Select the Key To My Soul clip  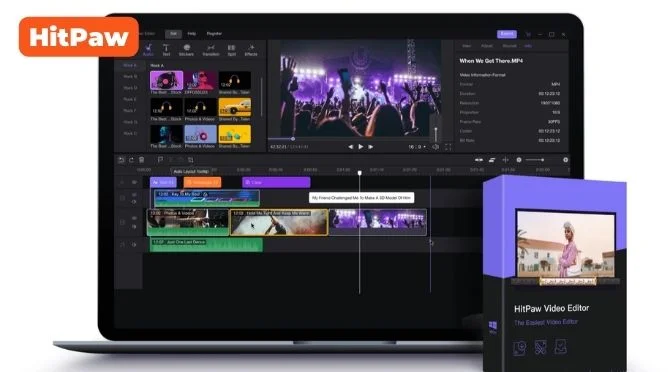207,199
